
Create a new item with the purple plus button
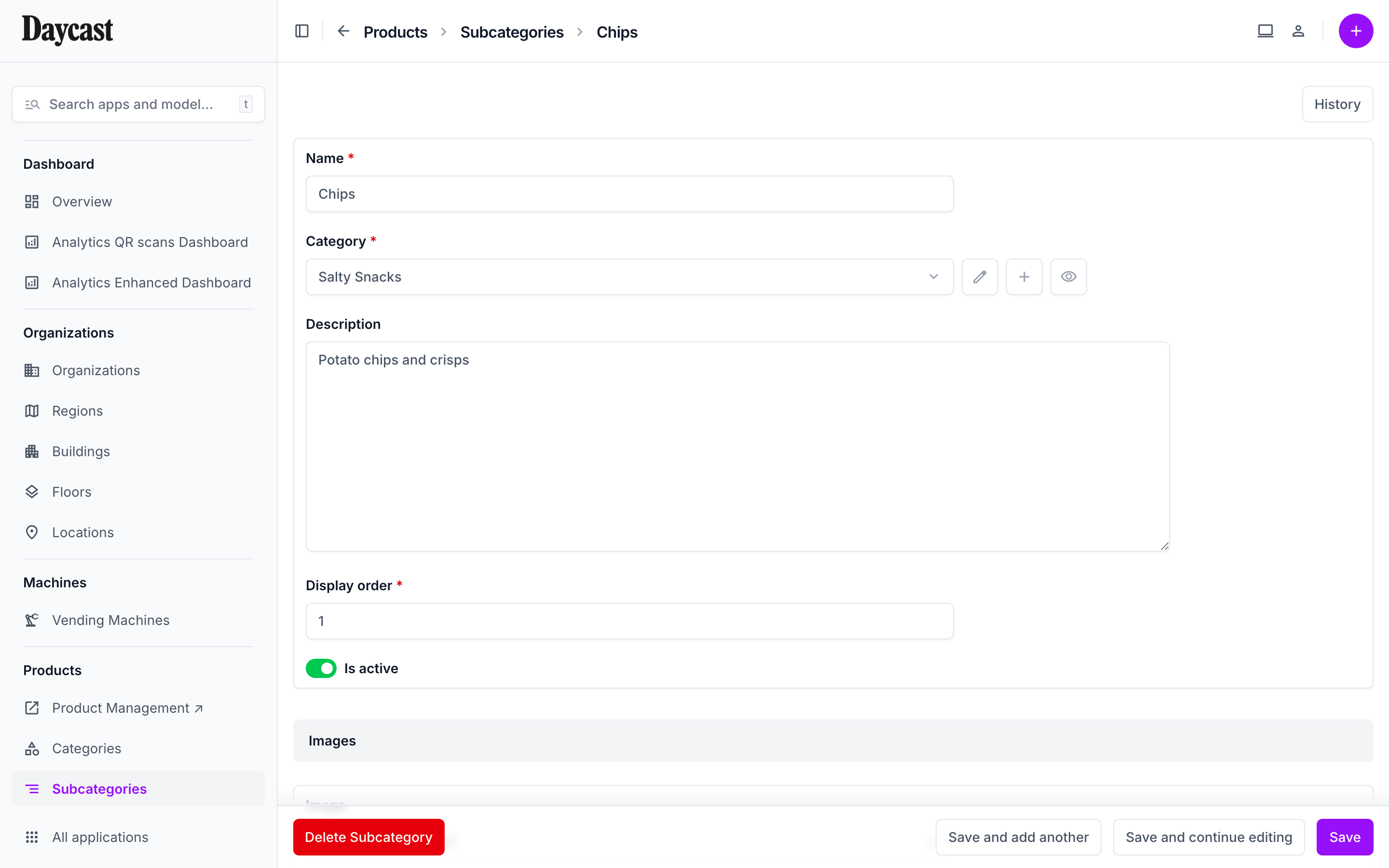tap(1356, 30)
